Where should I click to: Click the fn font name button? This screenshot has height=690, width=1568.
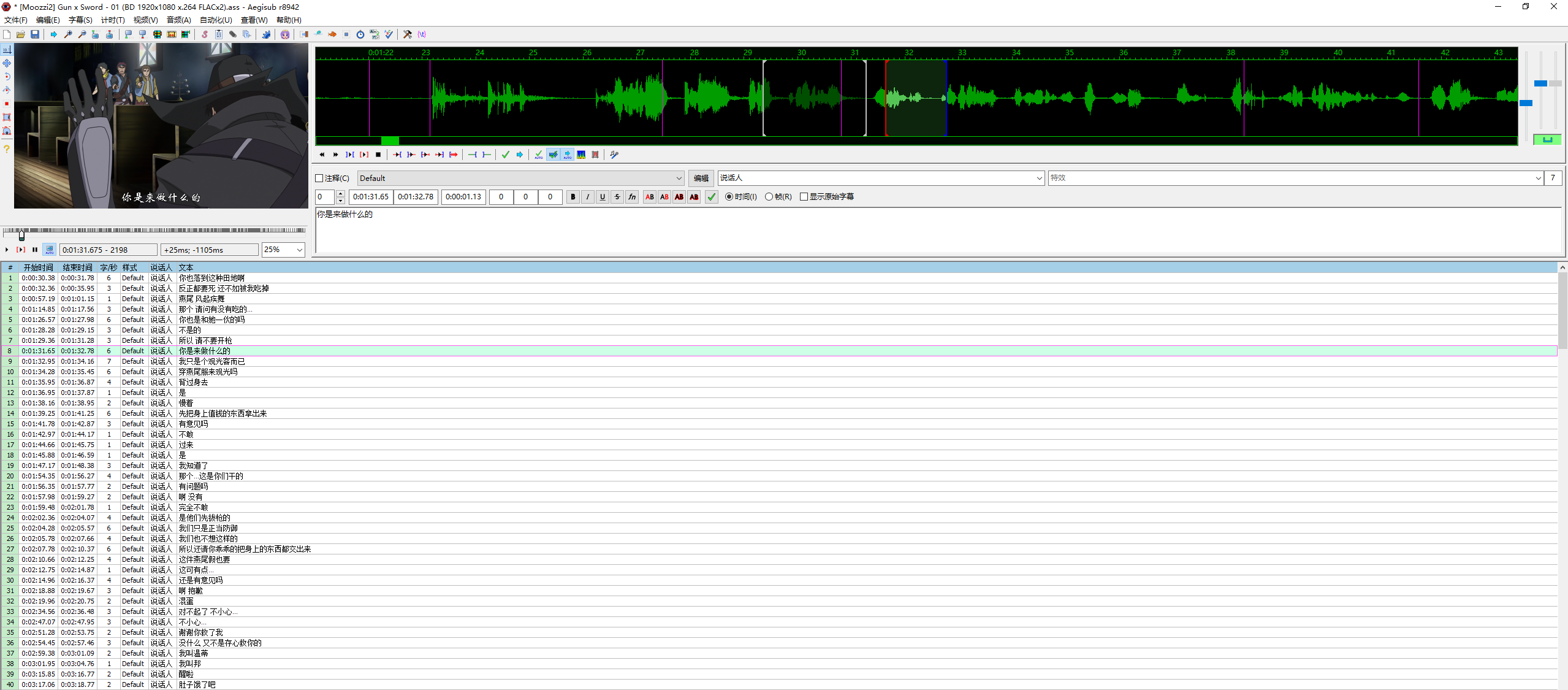click(x=632, y=197)
